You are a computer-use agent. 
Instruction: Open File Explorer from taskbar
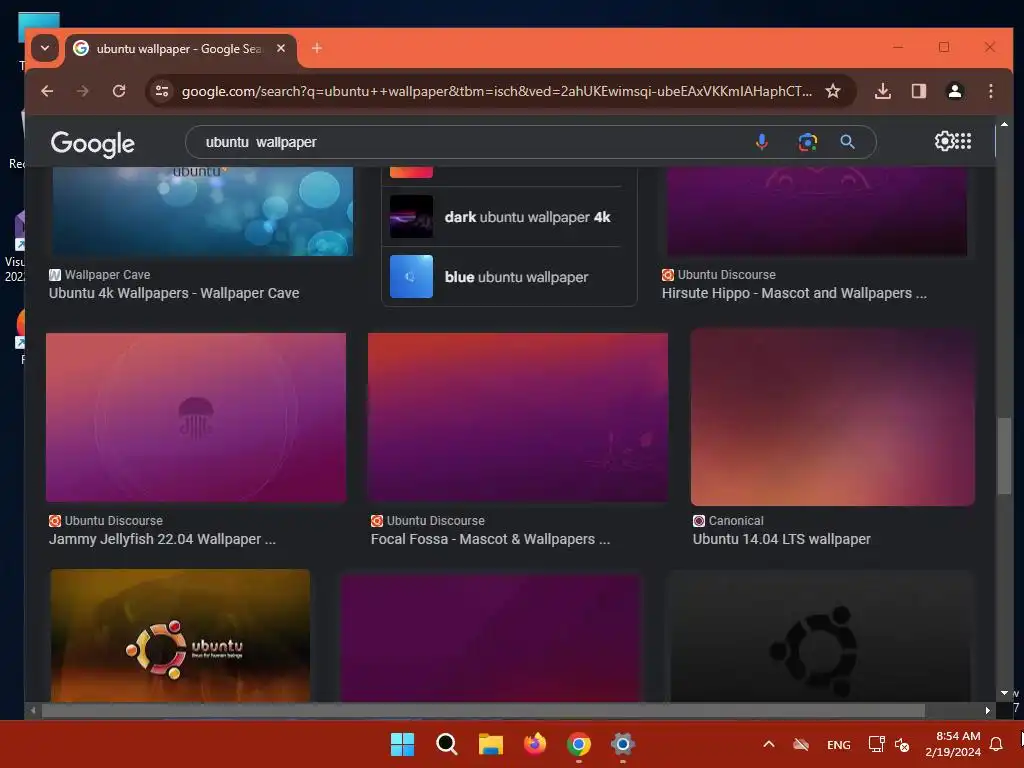(490, 744)
